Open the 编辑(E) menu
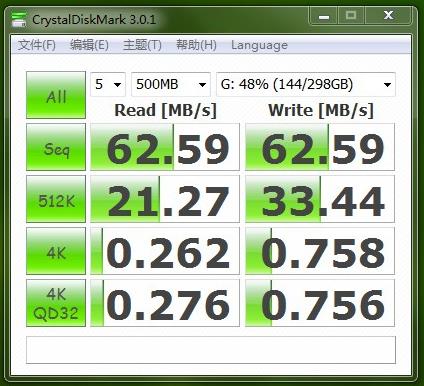This screenshot has width=424, height=386. 89,45
